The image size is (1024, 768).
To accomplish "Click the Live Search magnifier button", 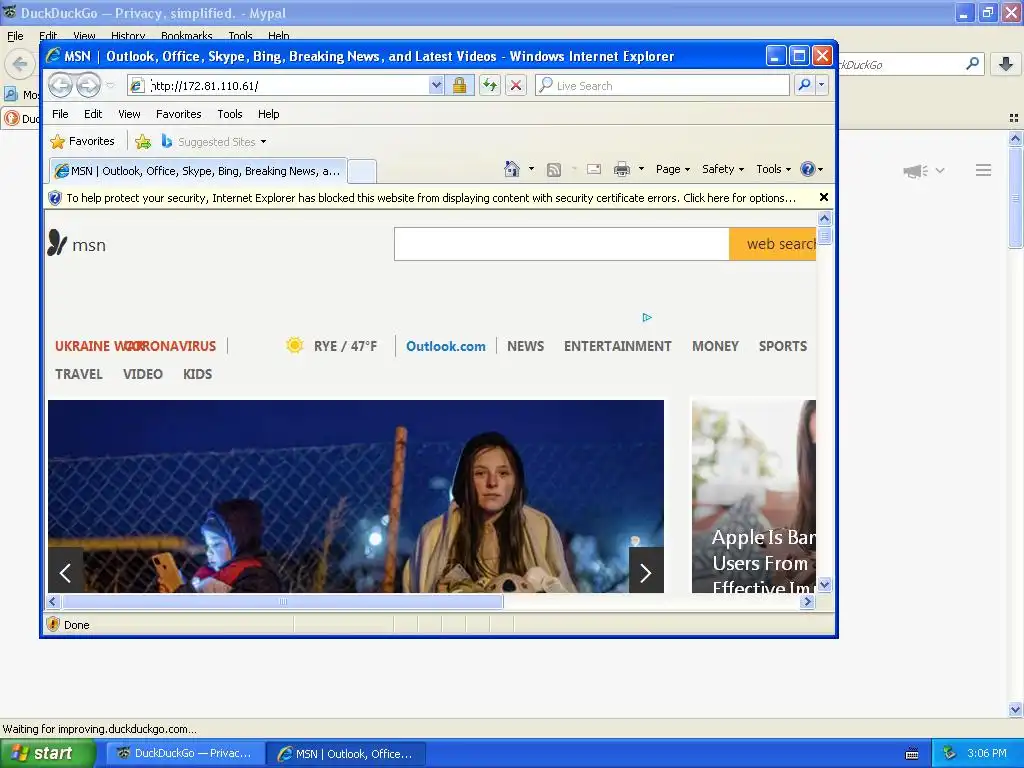I will click(805, 86).
